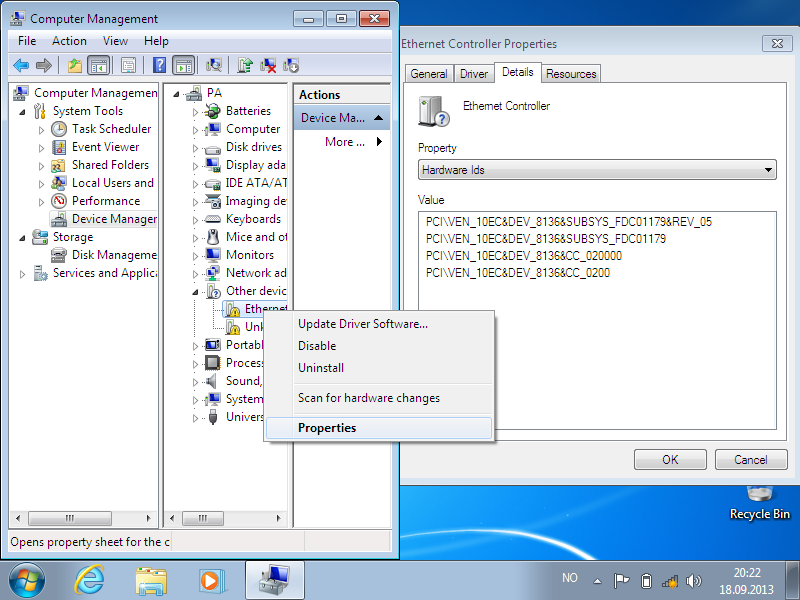
Task: Click the Back arrow toolbar icon
Action: coord(21,65)
